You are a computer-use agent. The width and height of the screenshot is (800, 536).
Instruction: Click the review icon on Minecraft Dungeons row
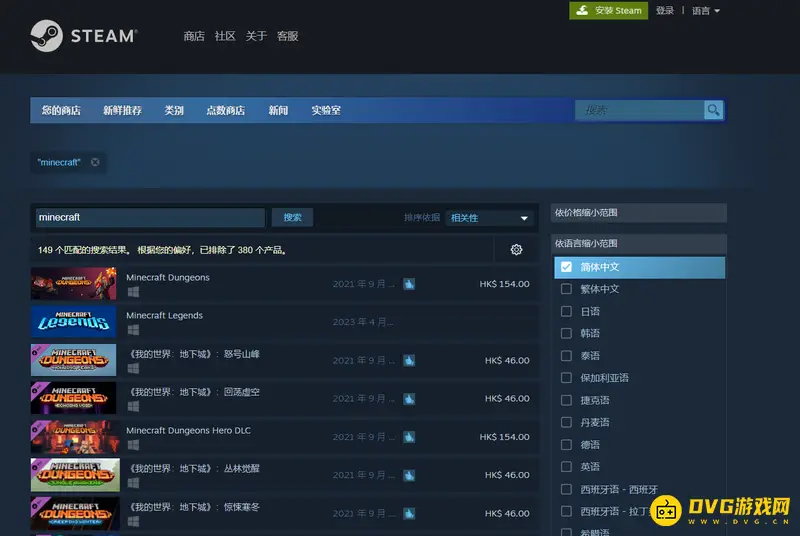[409, 284]
